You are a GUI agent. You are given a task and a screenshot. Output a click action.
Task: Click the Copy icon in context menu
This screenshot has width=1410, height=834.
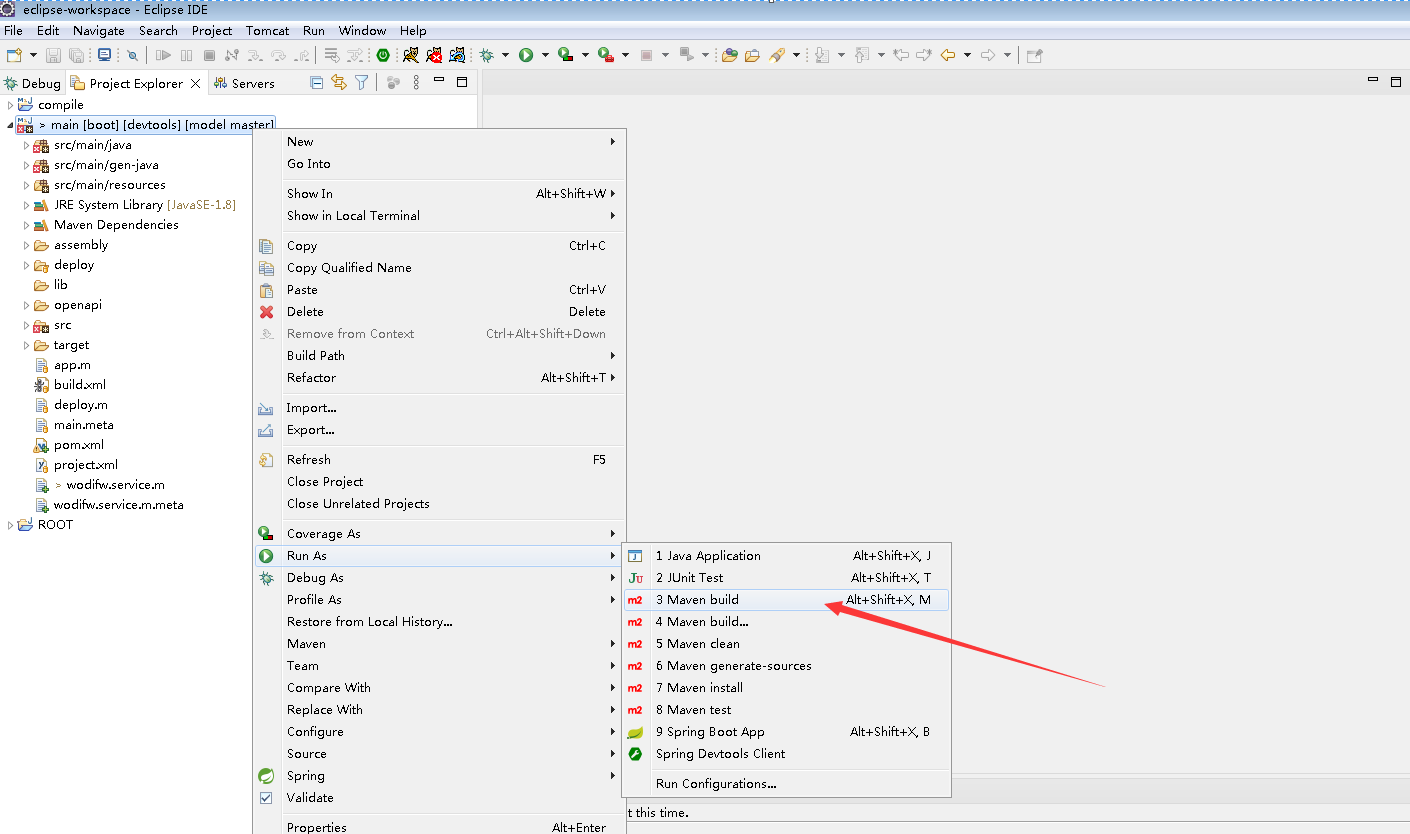[266, 246]
